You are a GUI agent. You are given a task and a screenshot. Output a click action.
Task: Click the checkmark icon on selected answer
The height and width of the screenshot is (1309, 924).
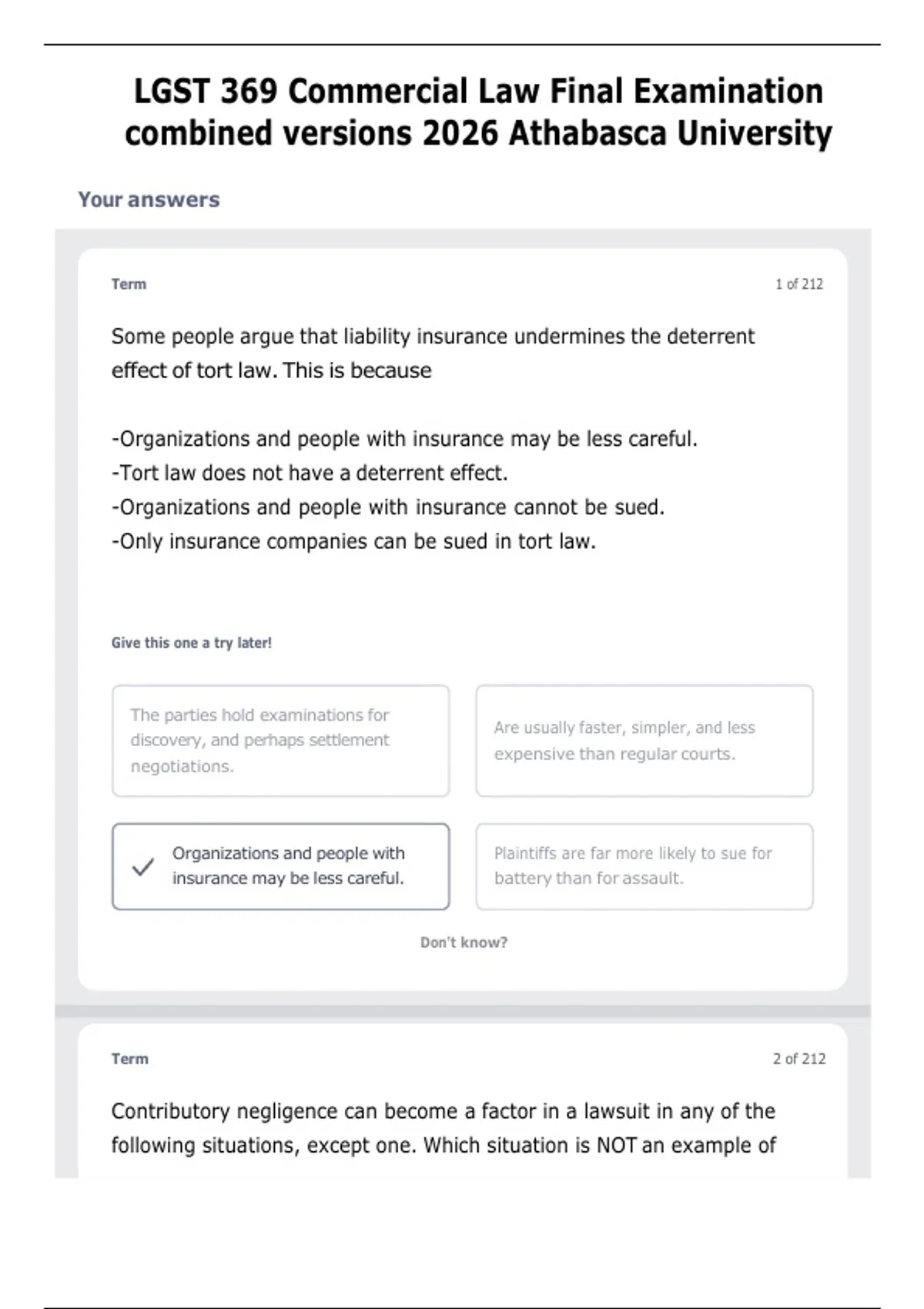tap(143, 867)
